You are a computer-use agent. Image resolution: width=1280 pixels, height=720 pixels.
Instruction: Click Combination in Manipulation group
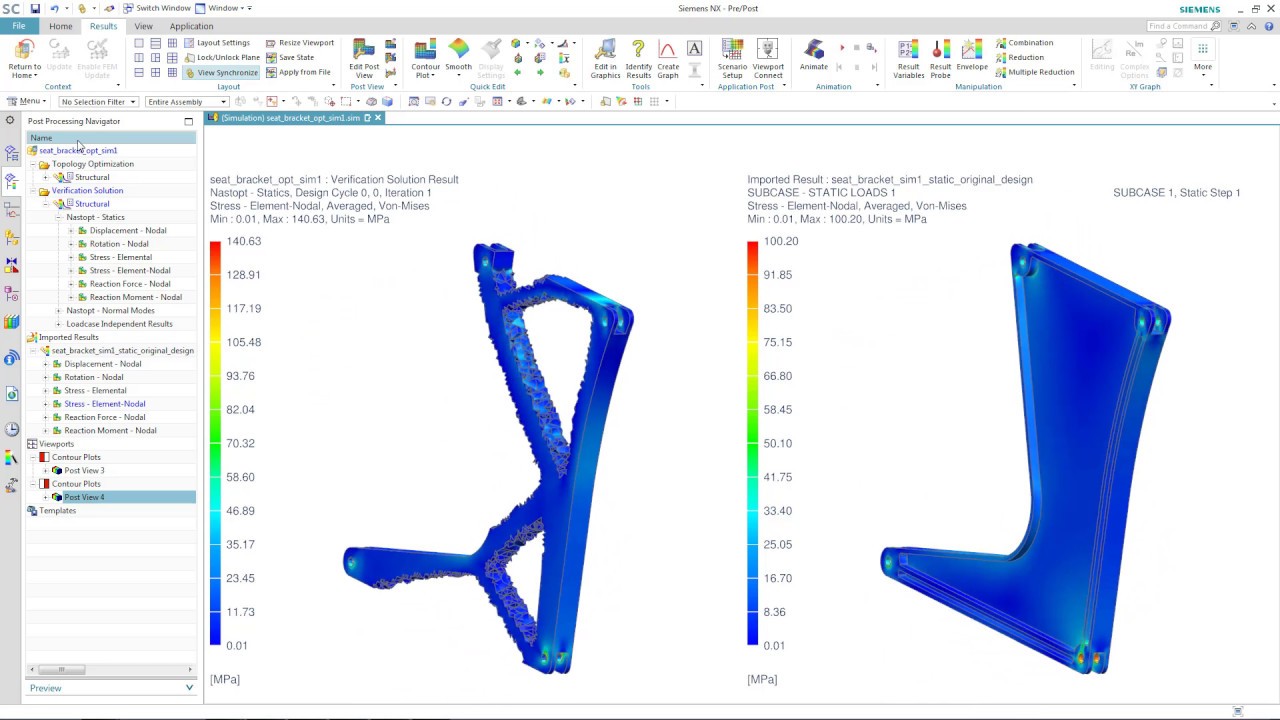coord(1024,43)
